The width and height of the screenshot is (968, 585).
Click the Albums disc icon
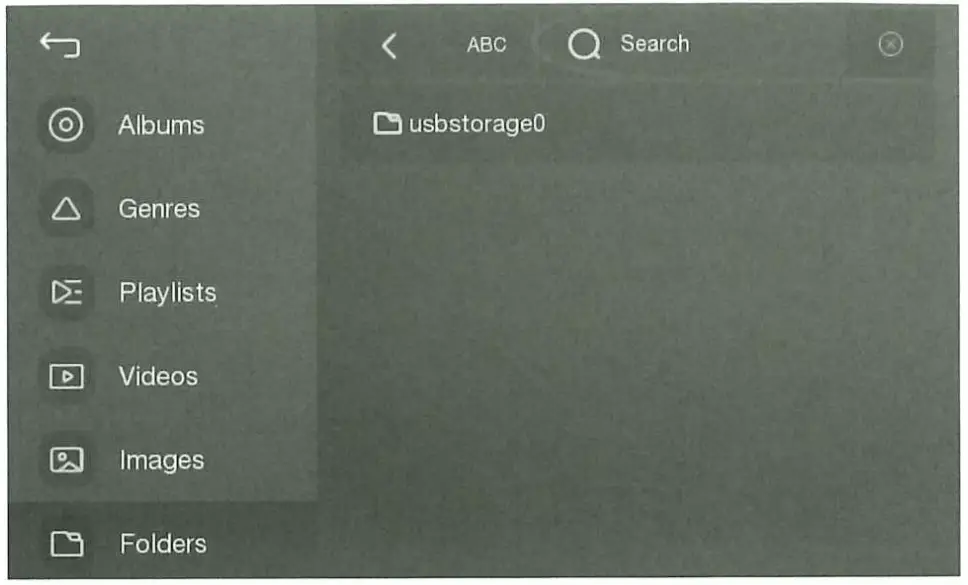click(x=66, y=125)
